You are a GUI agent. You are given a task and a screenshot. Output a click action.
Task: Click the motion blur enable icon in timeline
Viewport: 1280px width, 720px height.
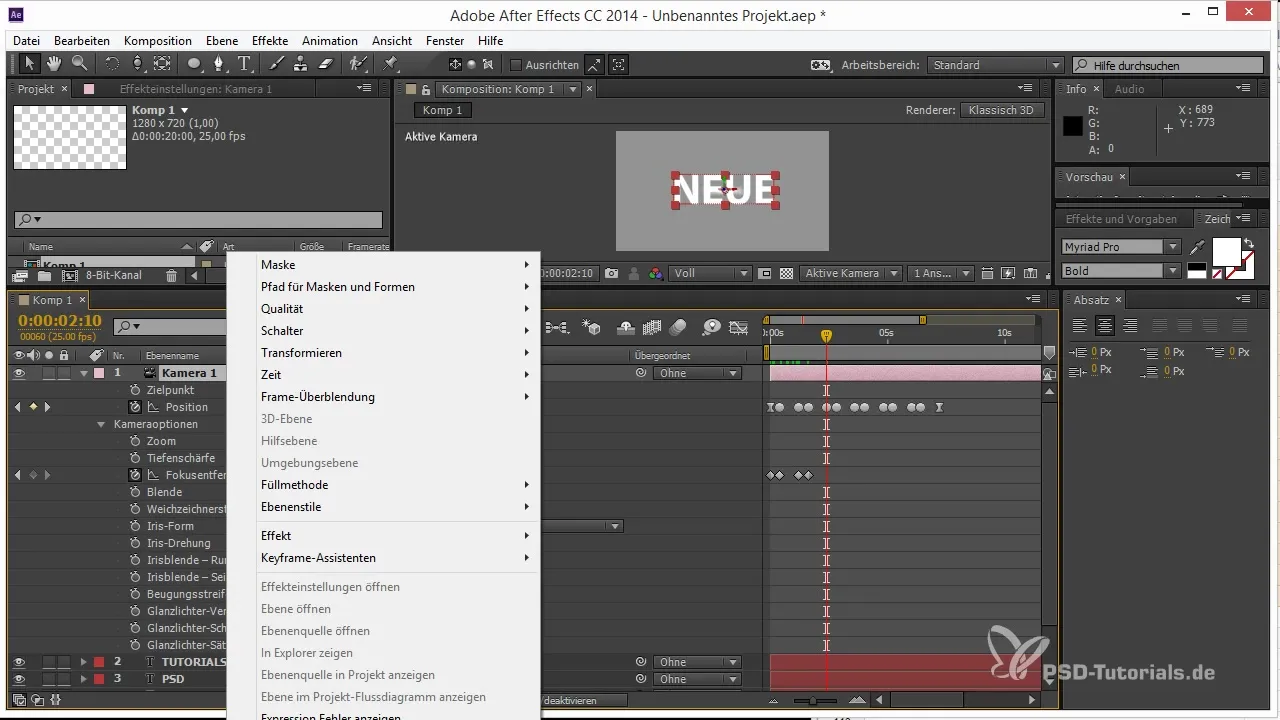(x=679, y=327)
